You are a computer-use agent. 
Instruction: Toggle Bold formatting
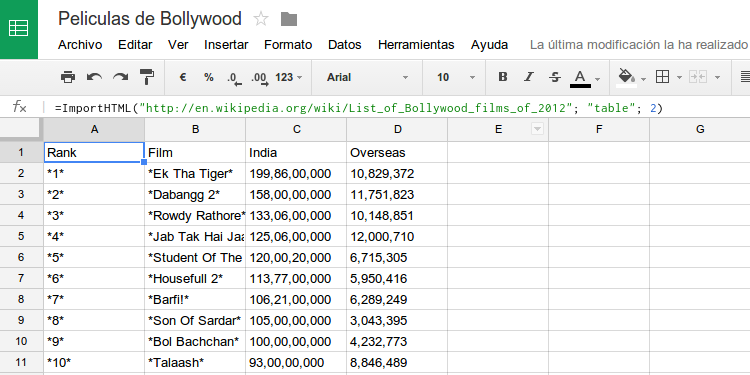(x=503, y=77)
